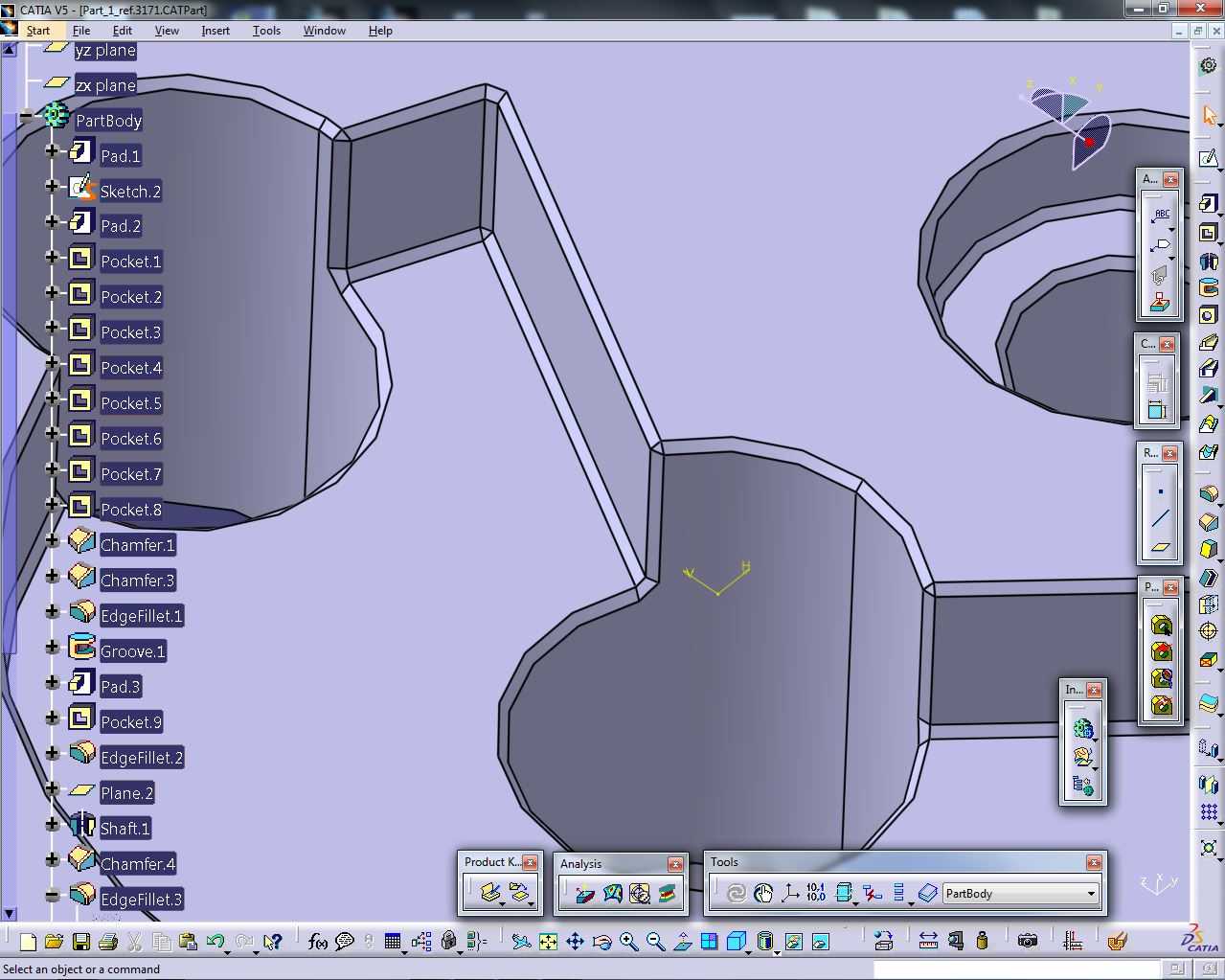Select the Shaft tool in right toolbar

(1209, 262)
